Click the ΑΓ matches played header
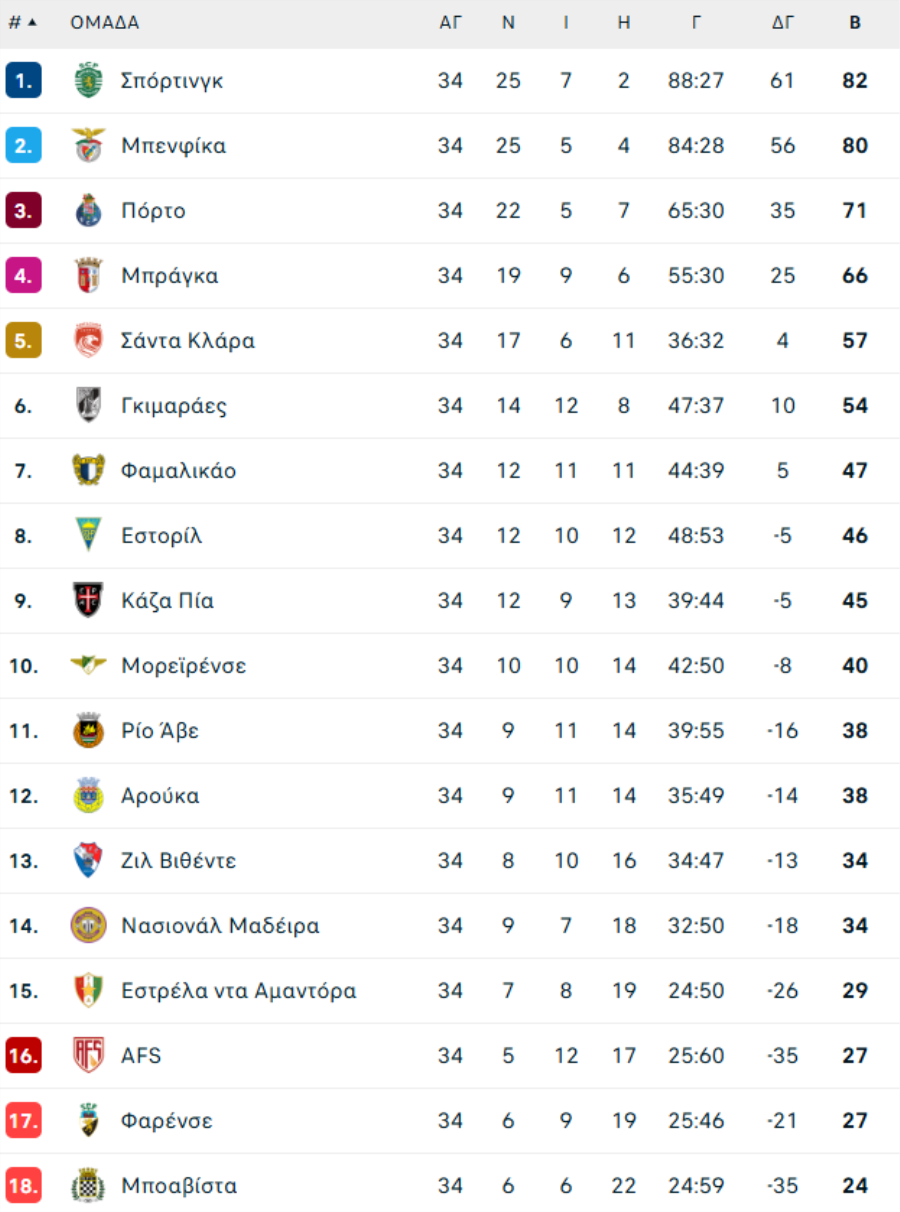 pyautogui.click(x=451, y=23)
